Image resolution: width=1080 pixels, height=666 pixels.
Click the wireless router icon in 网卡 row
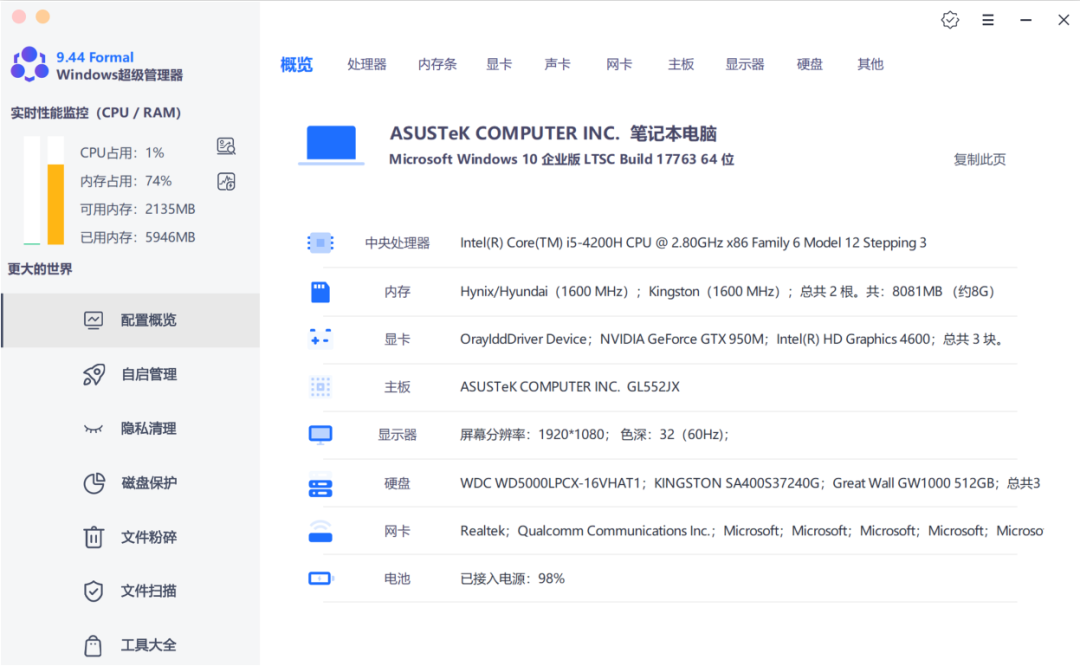[x=320, y=531]
